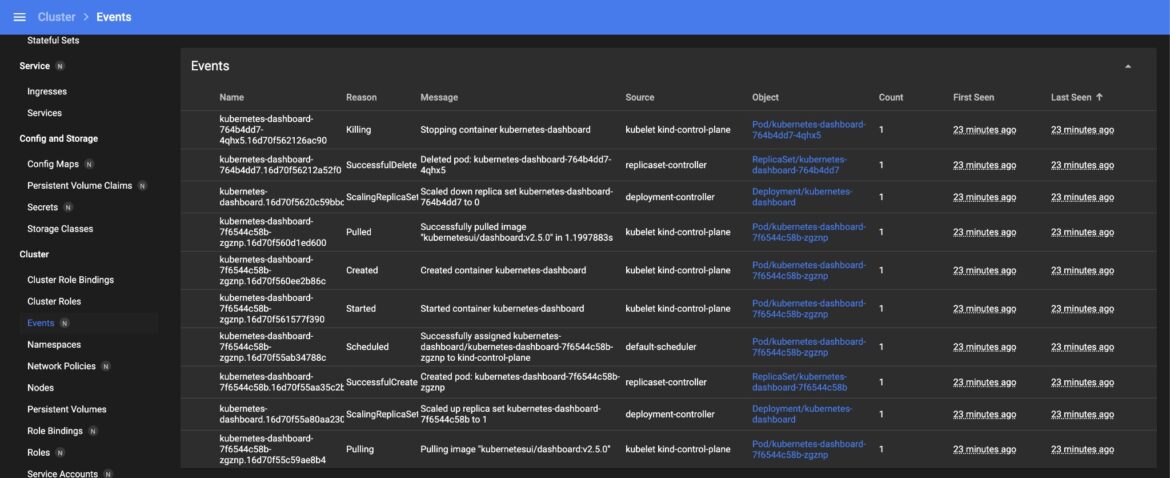Screen dimensions: 1170x478
Task: Open Pod/kubernetes-dashboard-764b4dd7-4qhx5 link
Action: 809,130
